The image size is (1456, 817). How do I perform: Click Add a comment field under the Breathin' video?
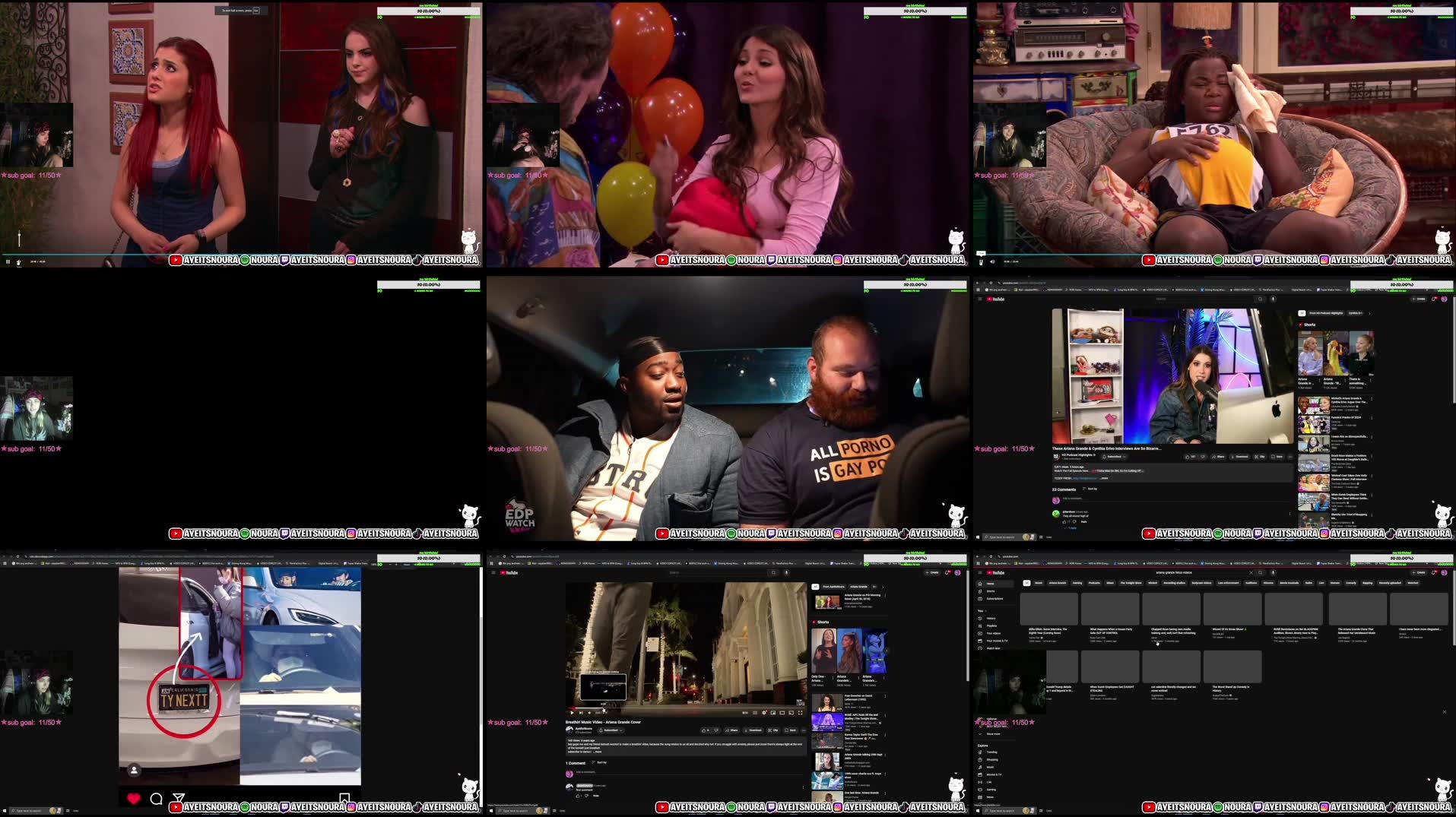[689, 772]
